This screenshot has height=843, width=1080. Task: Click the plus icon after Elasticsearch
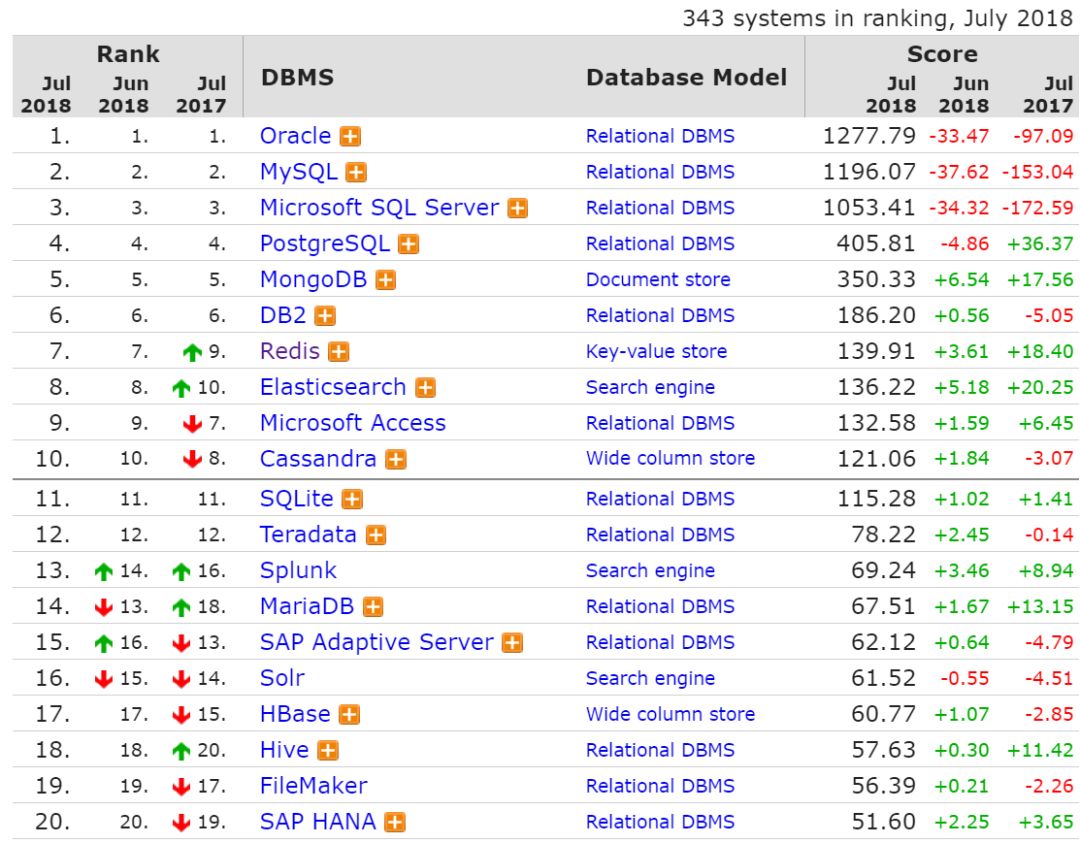426,388
